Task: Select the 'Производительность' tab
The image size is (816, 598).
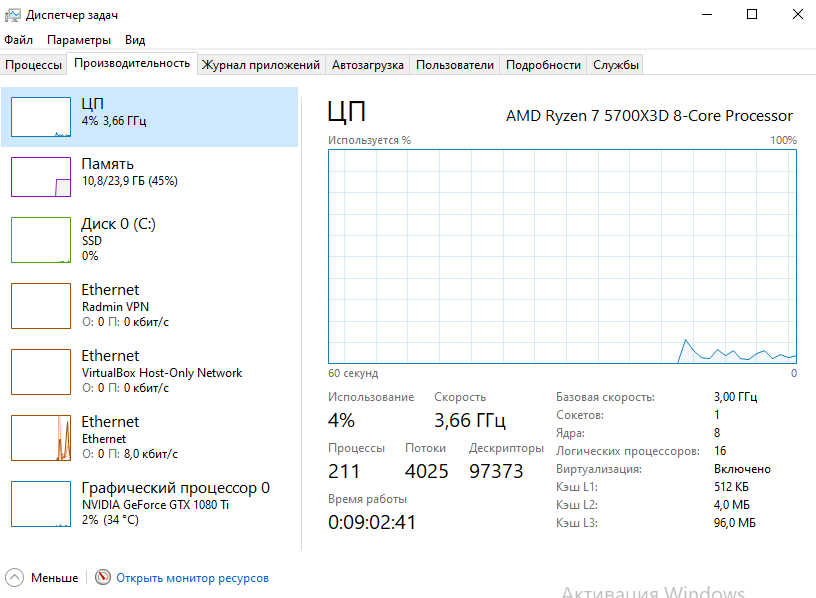Action: 132,63
